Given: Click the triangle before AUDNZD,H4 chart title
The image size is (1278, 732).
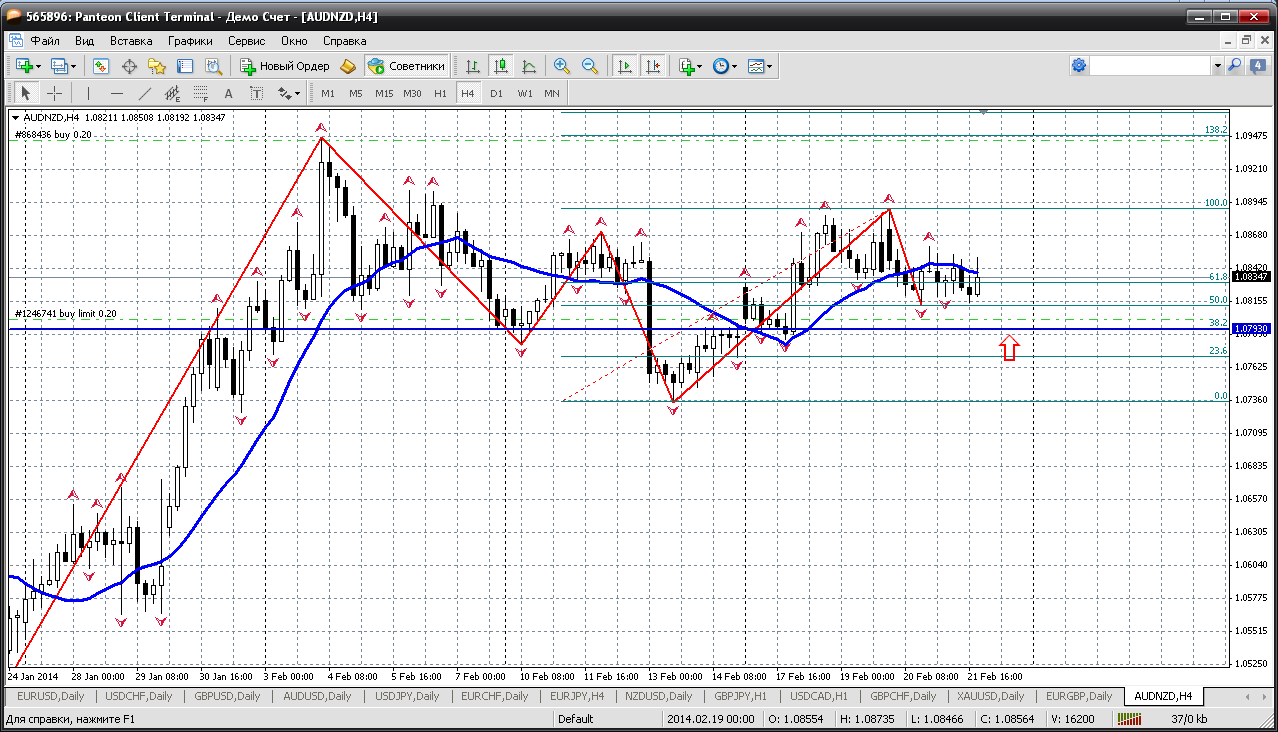Looking at the screenshot, I should pyautogui.click(x=15, y=118).
